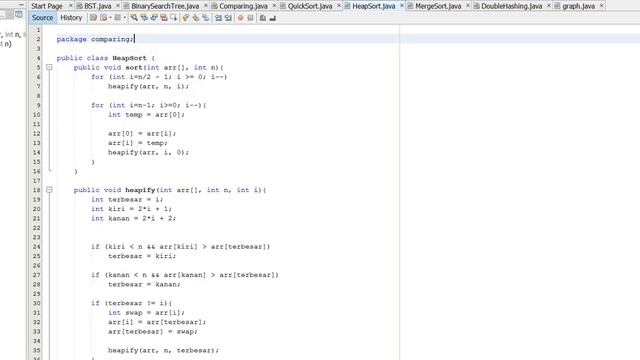This screenshot has width=640, height=360.
Task: Click 'heapify(arr, i, 0);' call
Action: 148,152
